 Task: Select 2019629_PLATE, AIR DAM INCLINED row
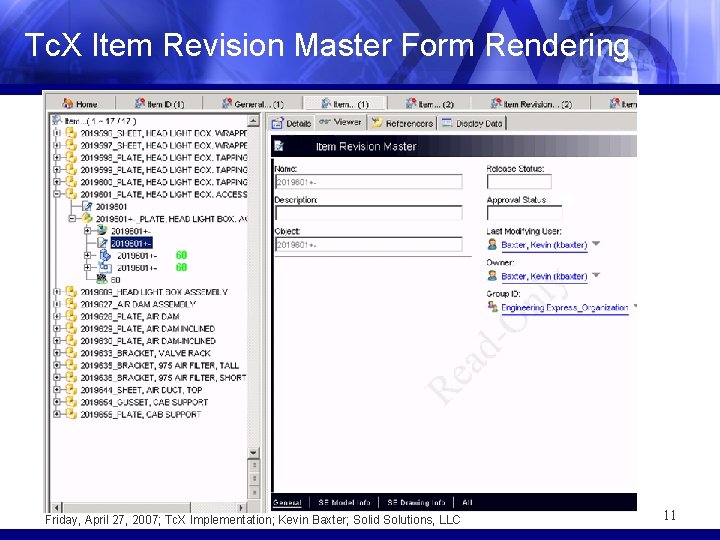pos(147,329)
